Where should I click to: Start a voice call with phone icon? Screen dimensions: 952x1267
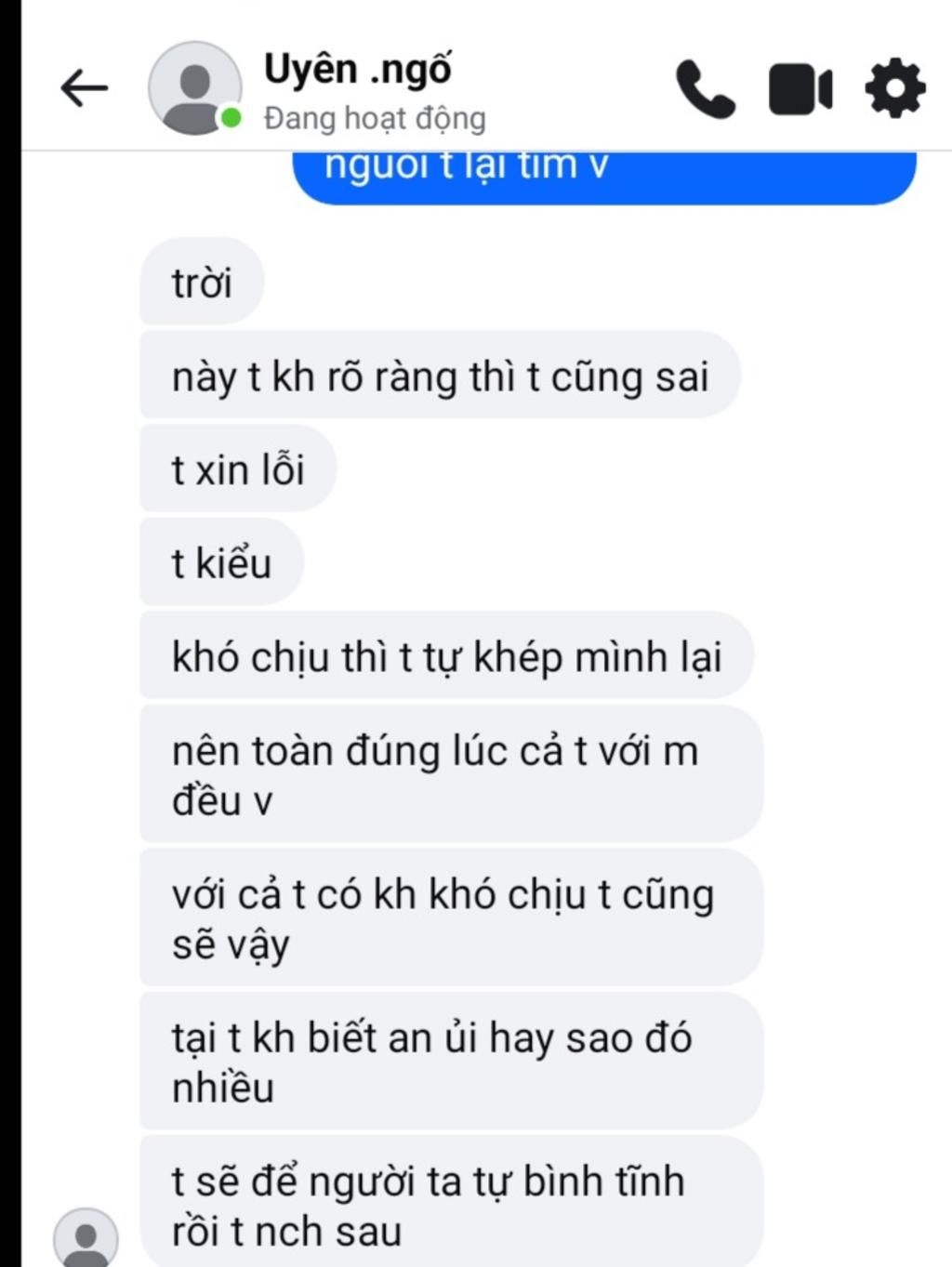pos(705,89)
